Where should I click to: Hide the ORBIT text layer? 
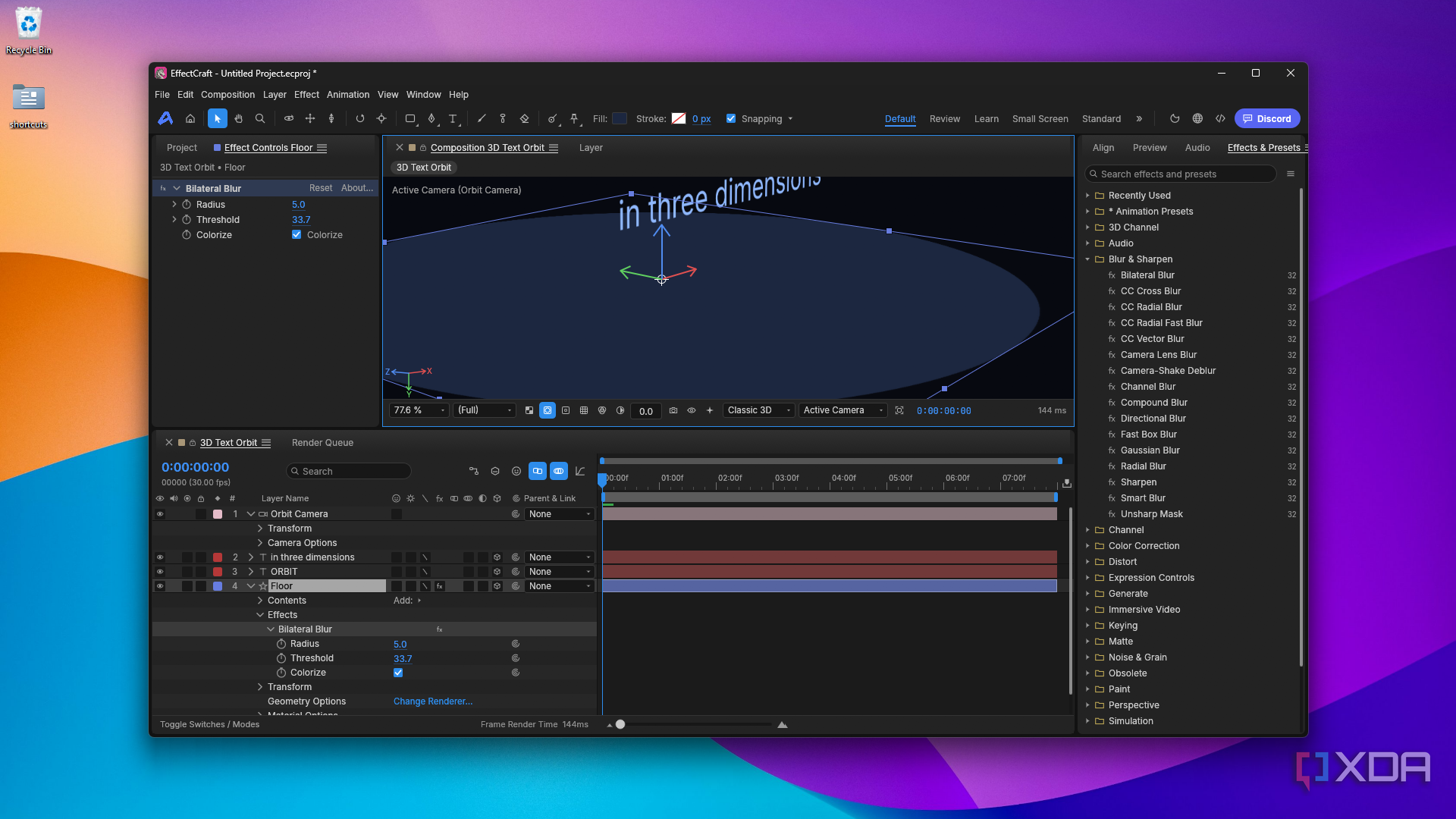(x=160, y=572)
